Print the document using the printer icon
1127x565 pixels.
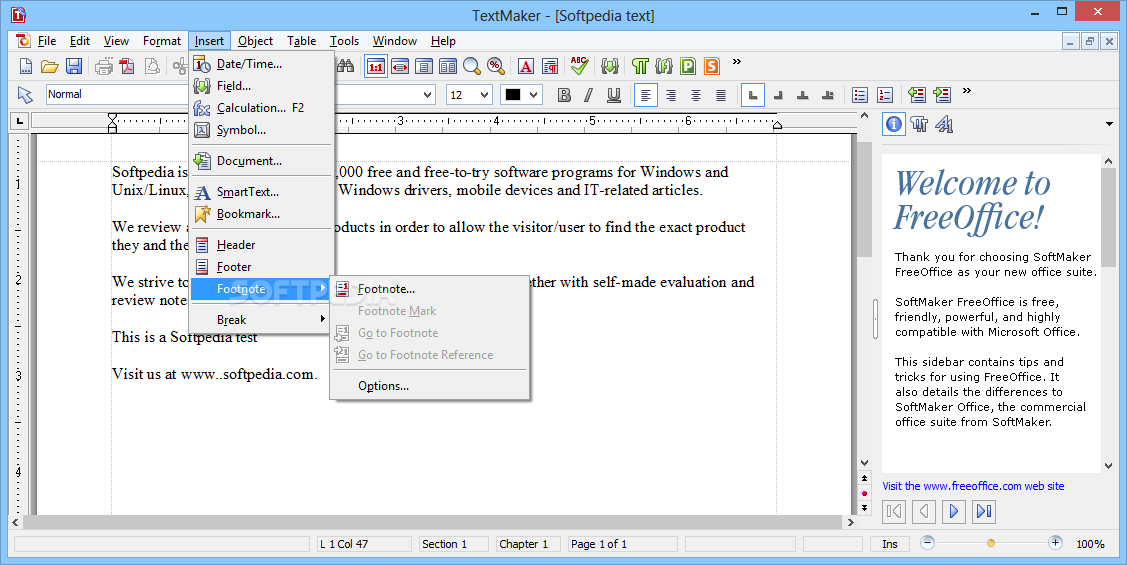tap(104, 67)
